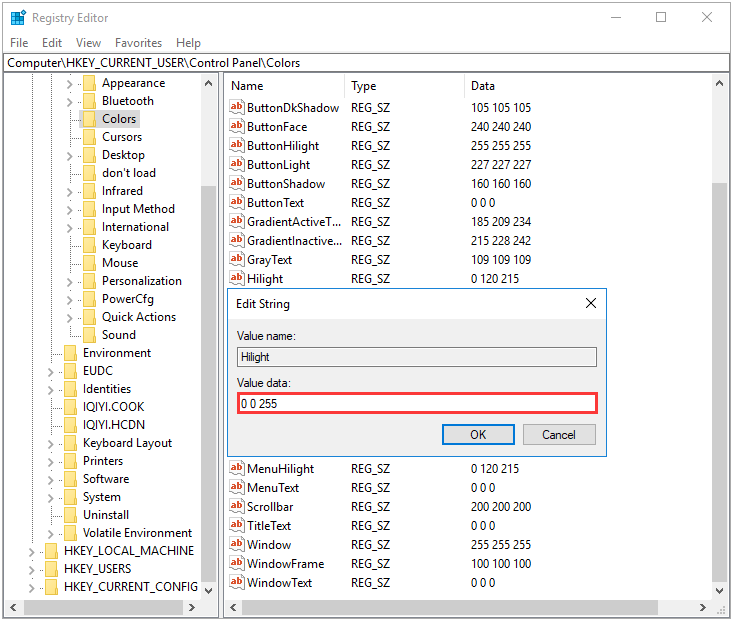The height and width of the screenshot is (622, 734).
Task: Click the Uninstall folder icon
Action: (x=70, y=515)
